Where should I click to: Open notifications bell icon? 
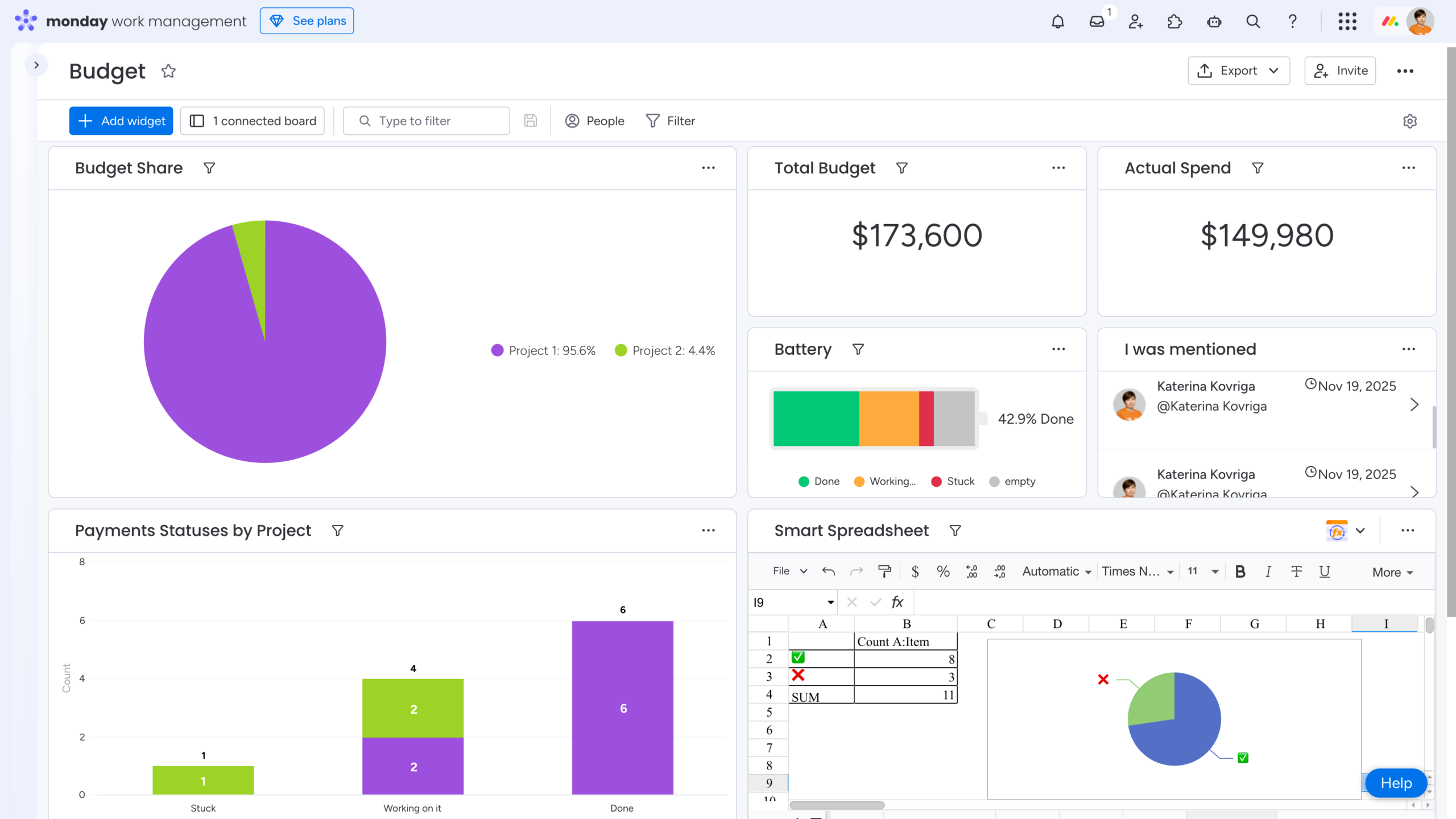[x=1058, y=21]
